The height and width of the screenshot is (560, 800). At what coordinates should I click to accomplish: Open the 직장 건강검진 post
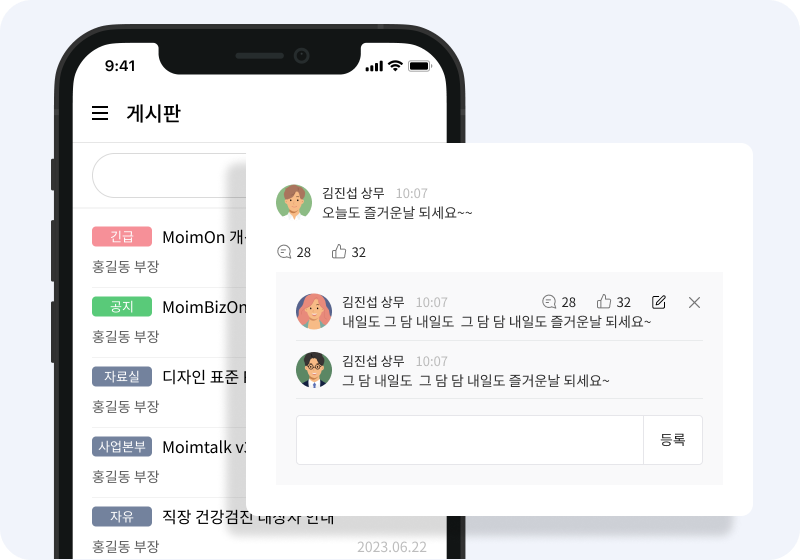point(248,517)
